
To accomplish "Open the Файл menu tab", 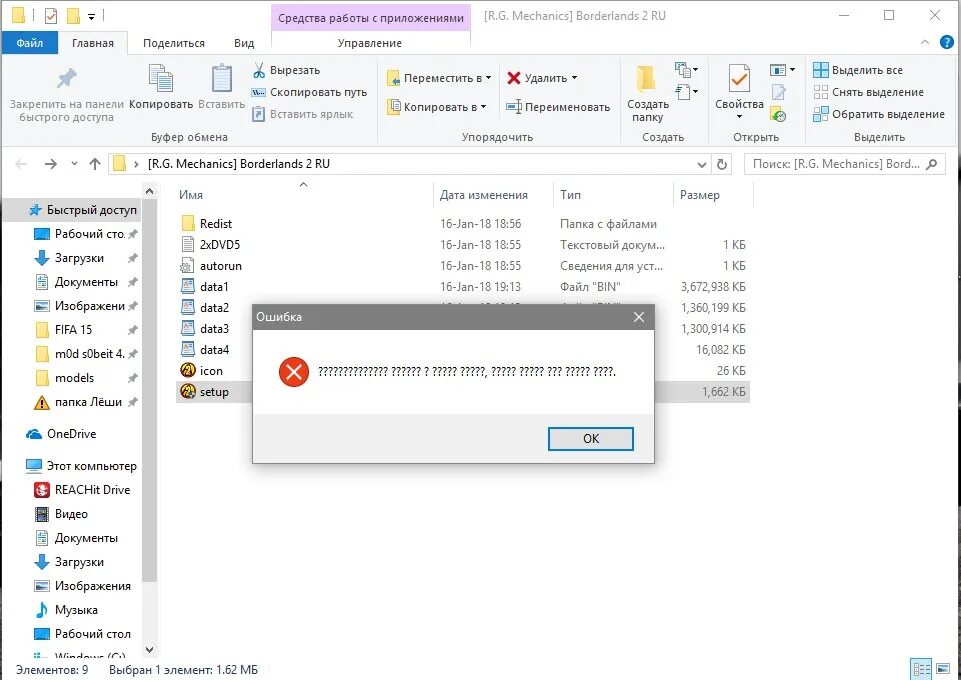I will click(x=29, y=43).
